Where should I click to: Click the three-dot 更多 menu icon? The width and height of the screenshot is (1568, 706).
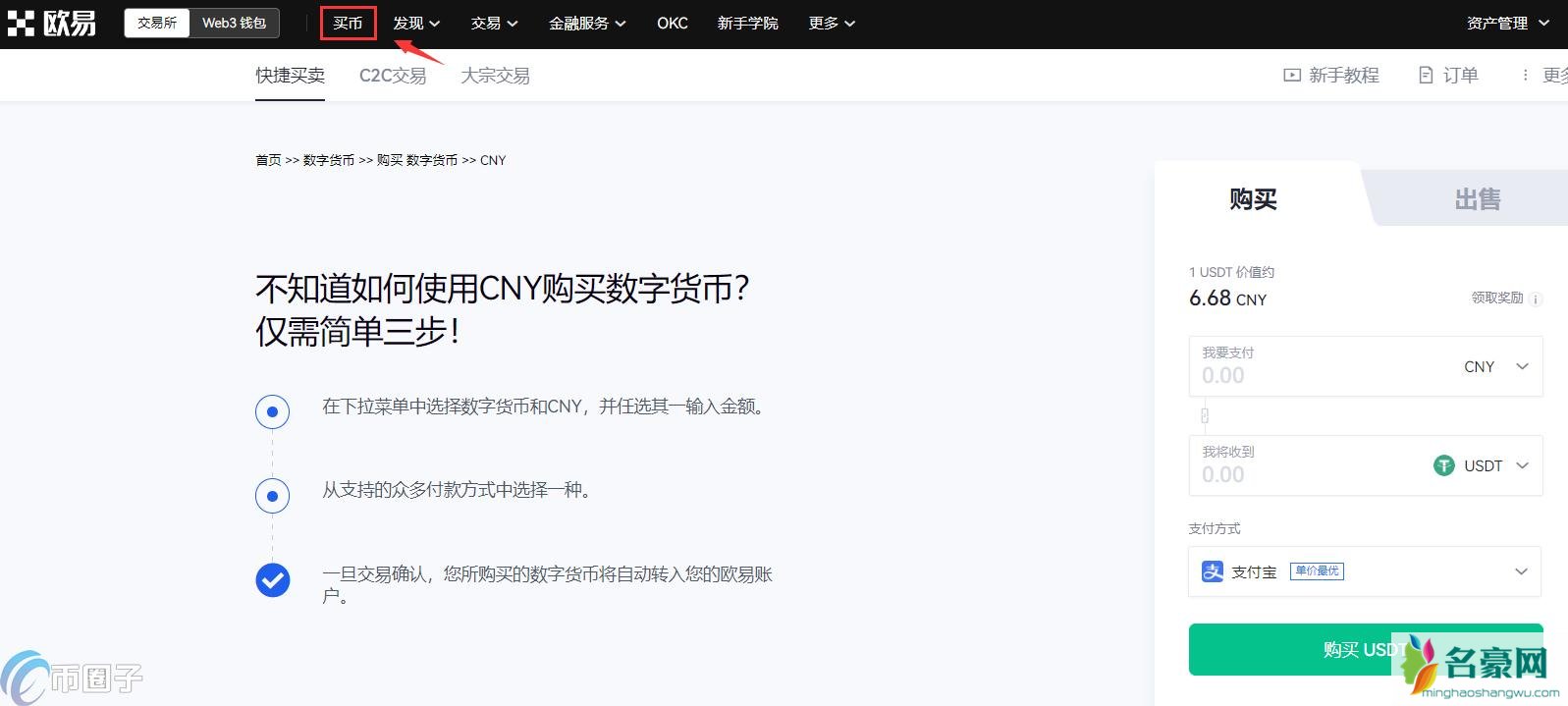1525,76
